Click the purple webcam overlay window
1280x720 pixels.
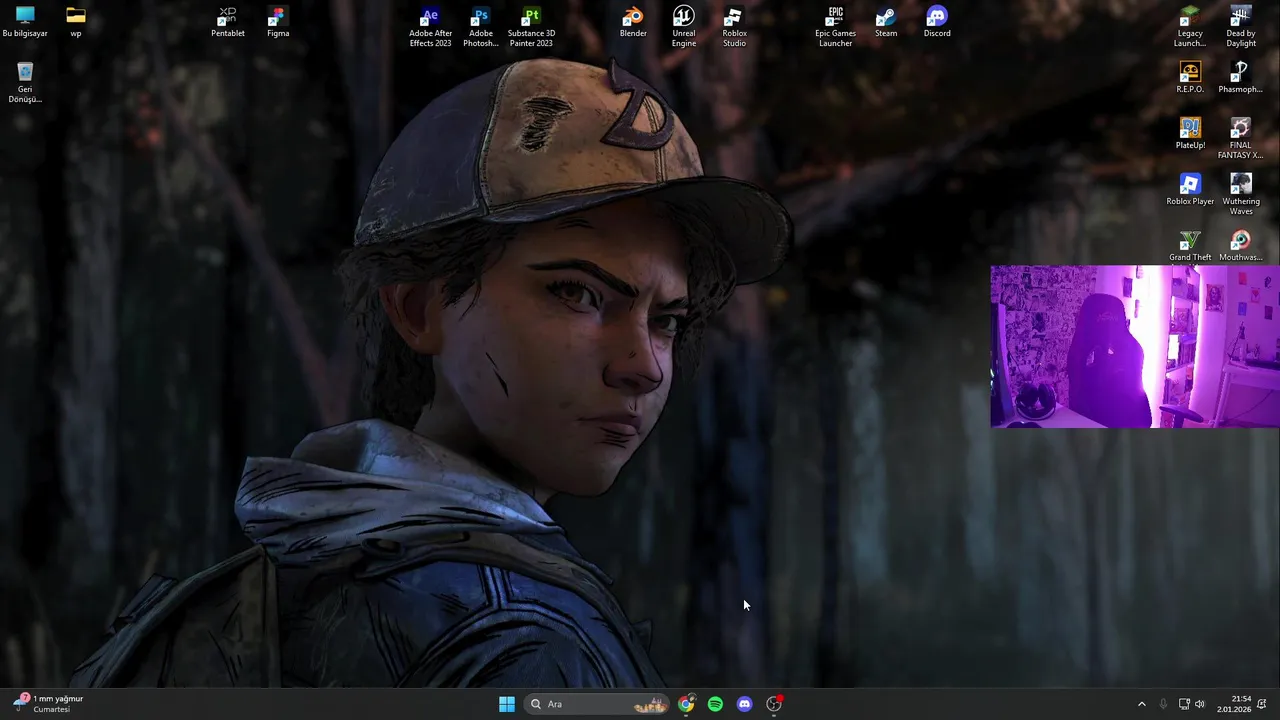pos(1135,346)
